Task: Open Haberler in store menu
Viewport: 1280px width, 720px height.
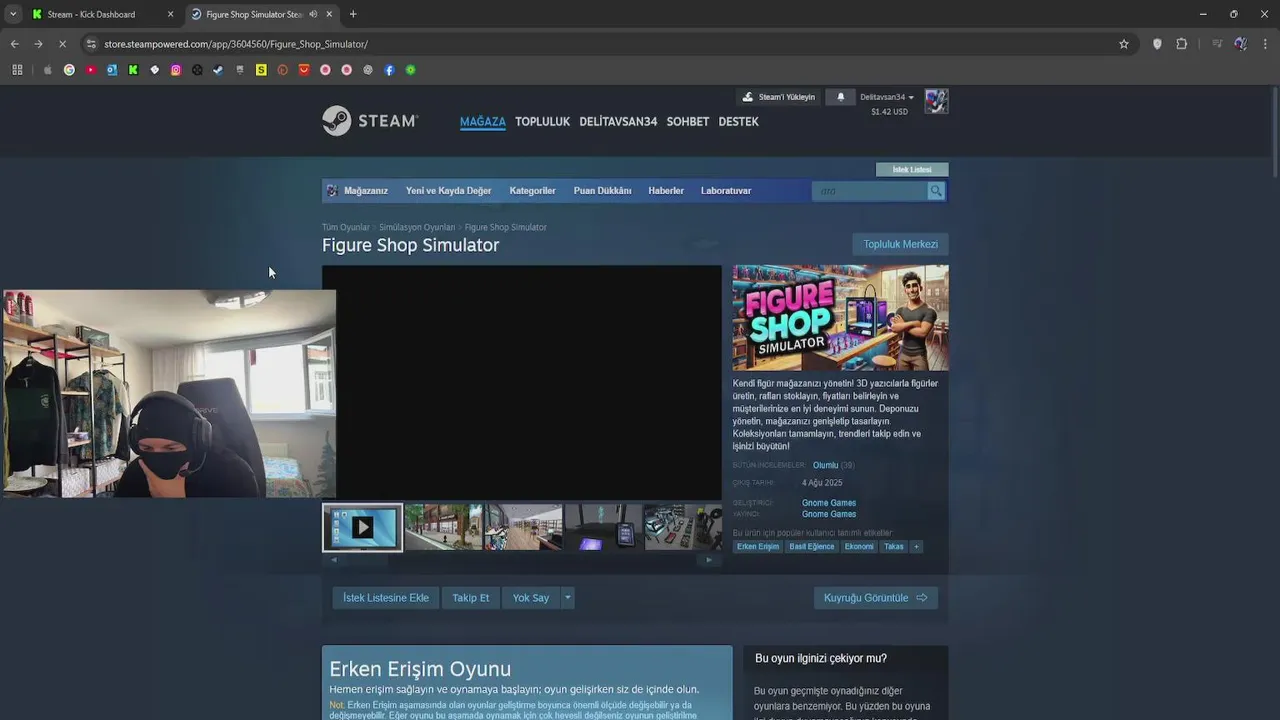Action: coord(666,191)
